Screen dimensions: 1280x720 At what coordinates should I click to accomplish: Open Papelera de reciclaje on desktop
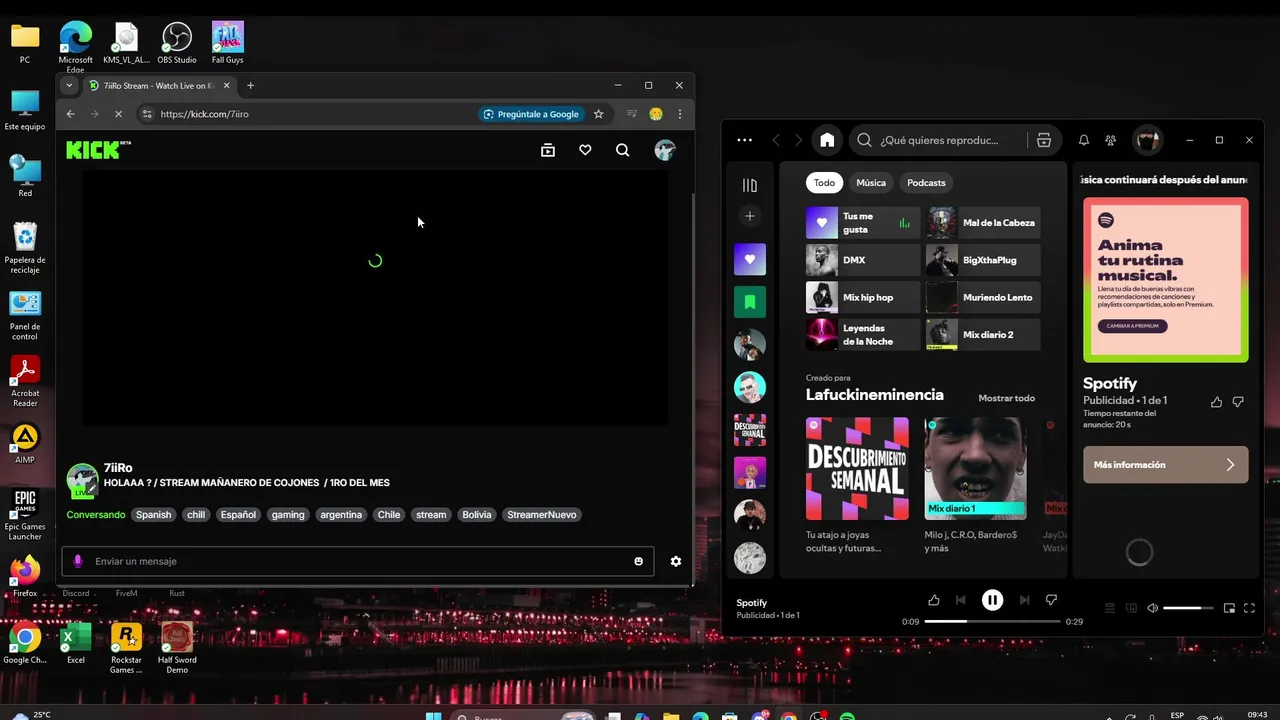[x=25, y=248]
